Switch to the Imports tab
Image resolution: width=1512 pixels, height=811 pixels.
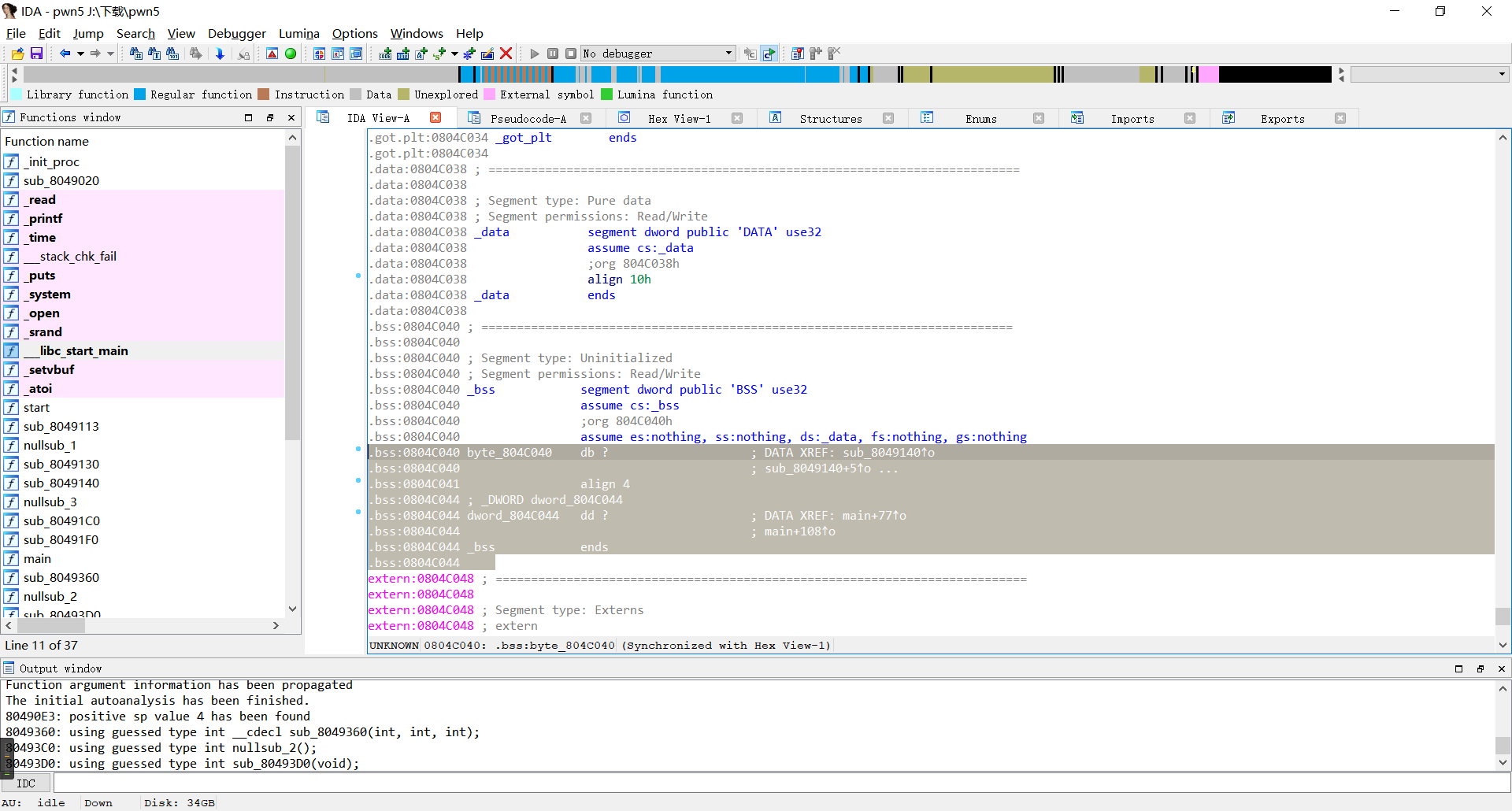tap(1132, 118)
